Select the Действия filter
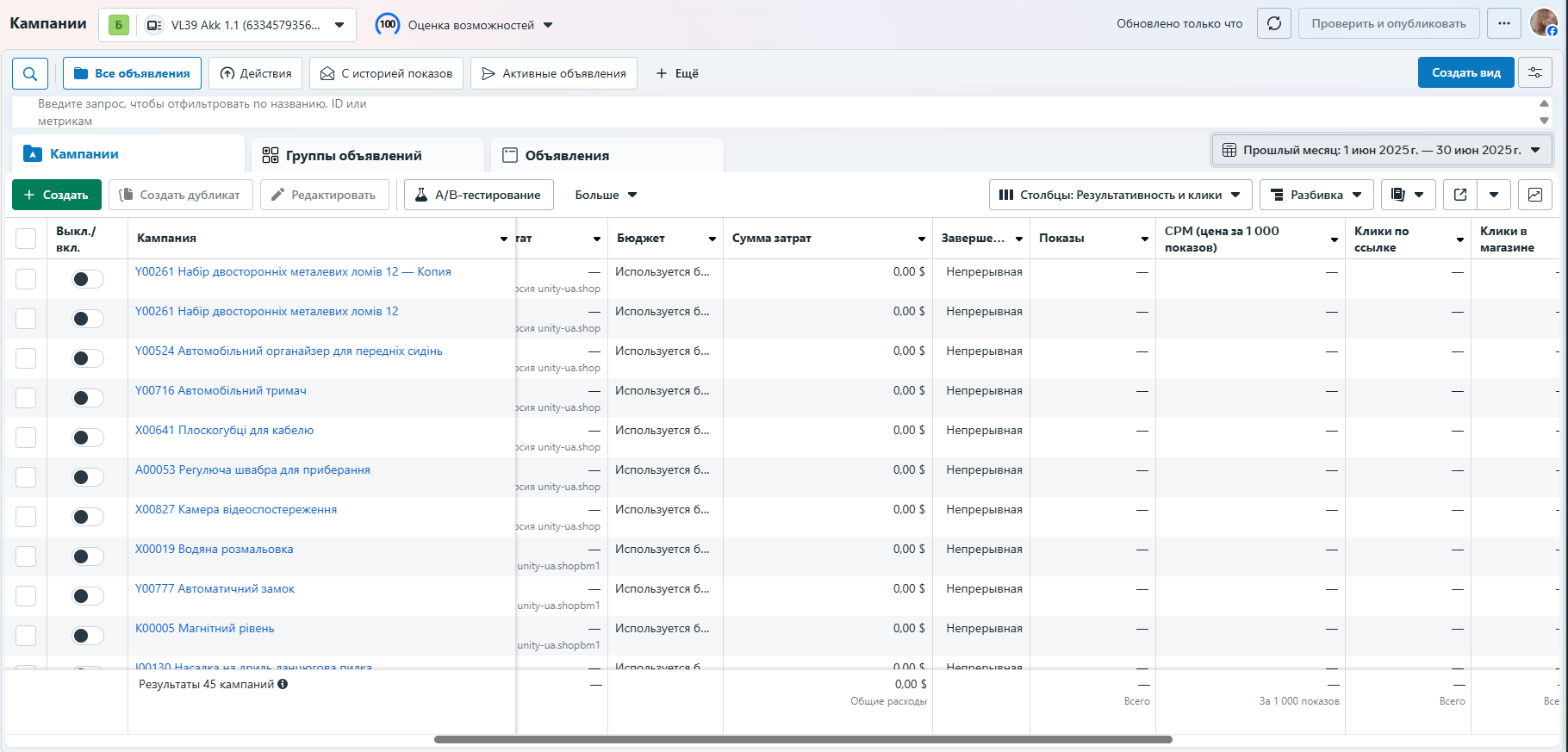Viewport: 1568px width, 752px height. click(x=255, y=73)
